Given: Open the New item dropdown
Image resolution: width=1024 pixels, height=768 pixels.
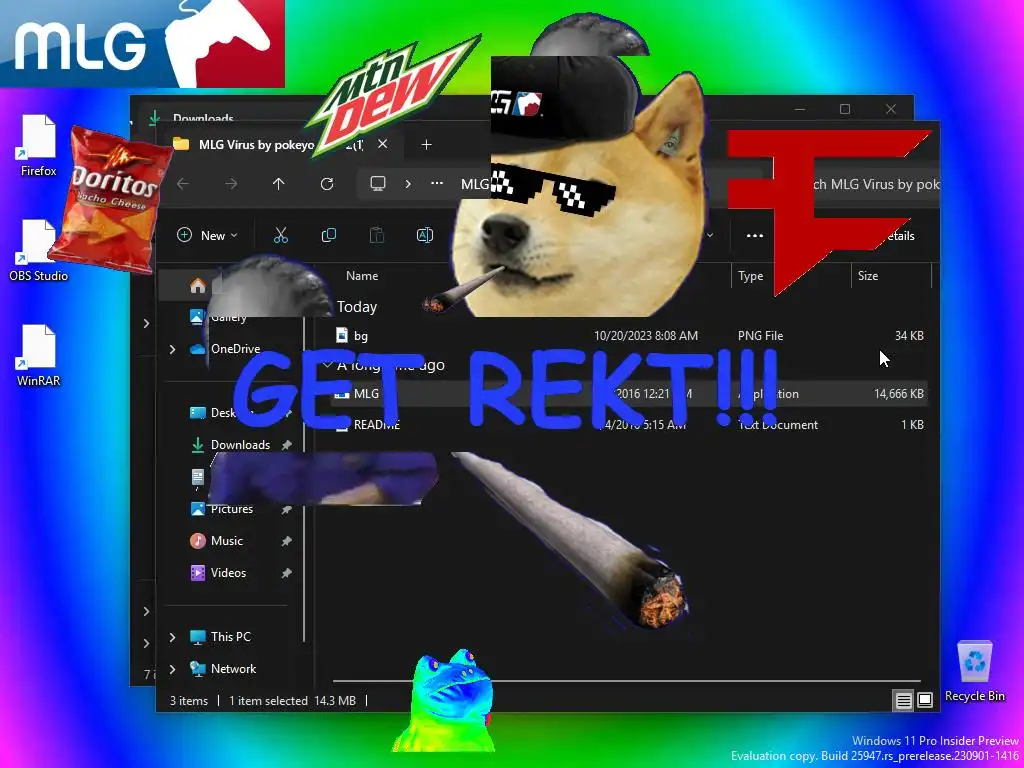Looking at the screenshot, I should tap(207, 235).
